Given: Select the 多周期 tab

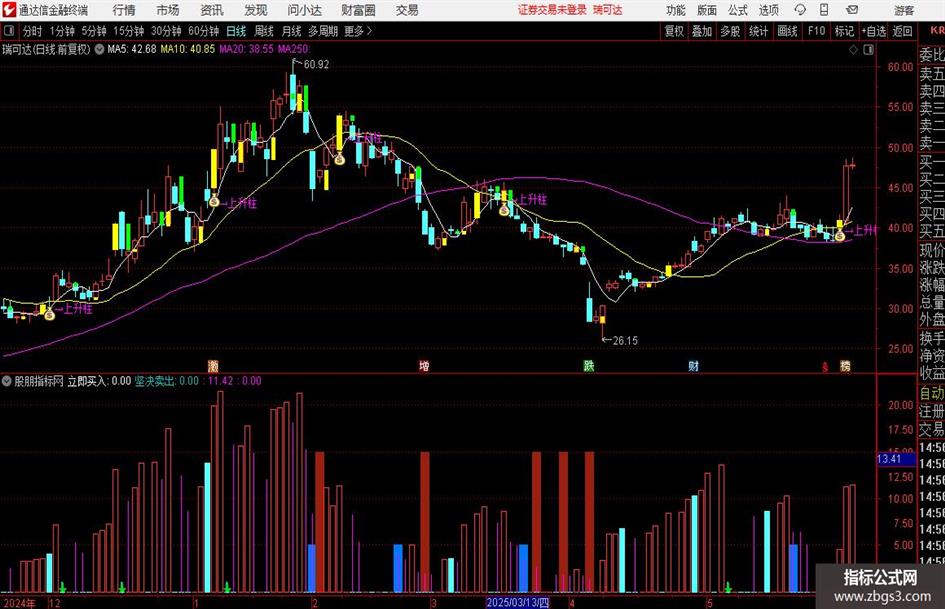Looking at the screenshot, I should pos(322,31).
